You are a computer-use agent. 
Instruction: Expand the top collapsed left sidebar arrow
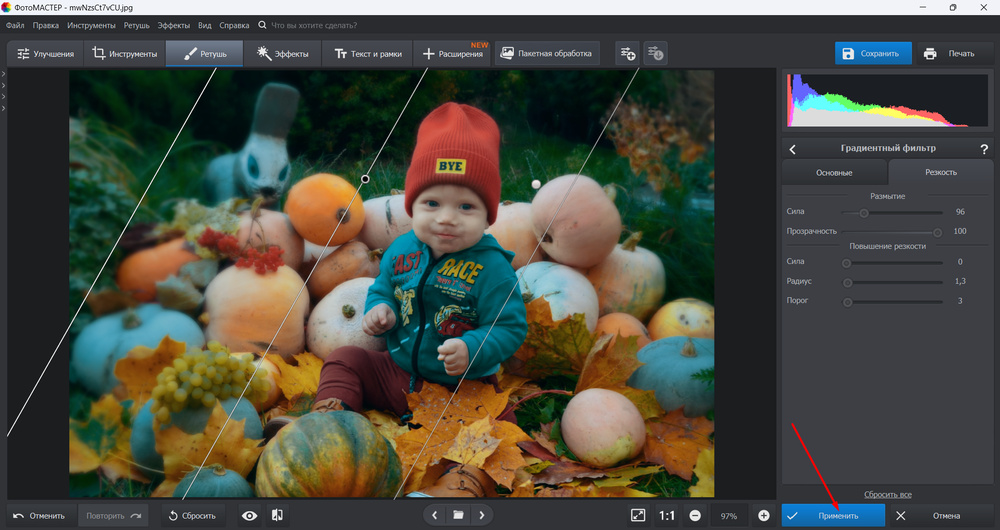(4, 74)
